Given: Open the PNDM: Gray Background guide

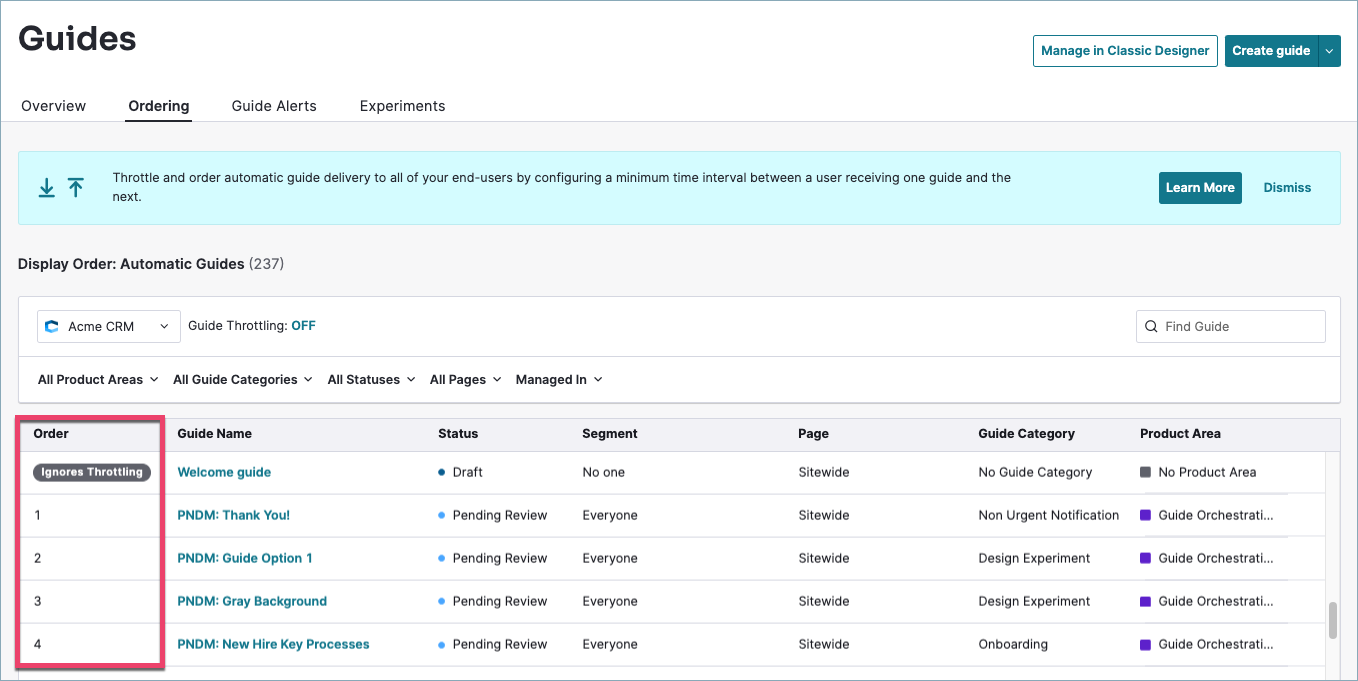Looking at the screenshot, I should [252, 601].
